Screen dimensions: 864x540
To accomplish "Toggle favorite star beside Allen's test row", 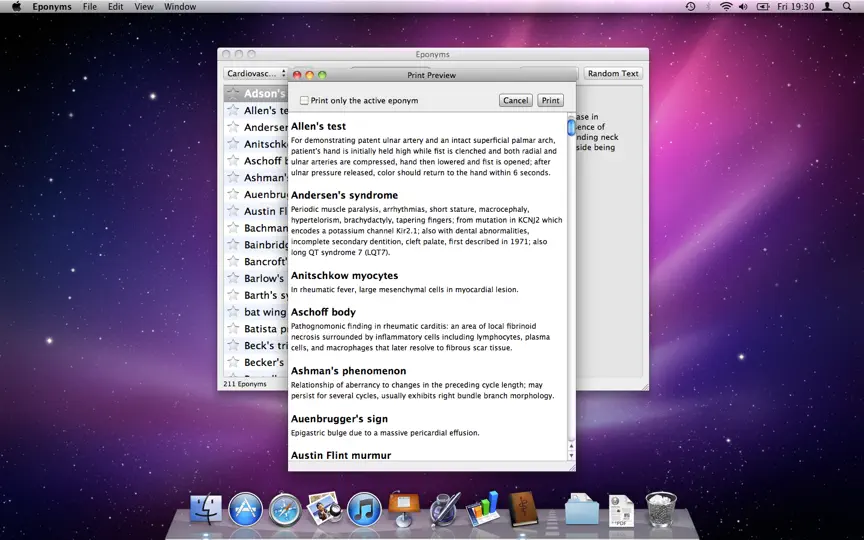I will [x=234, y=110].
